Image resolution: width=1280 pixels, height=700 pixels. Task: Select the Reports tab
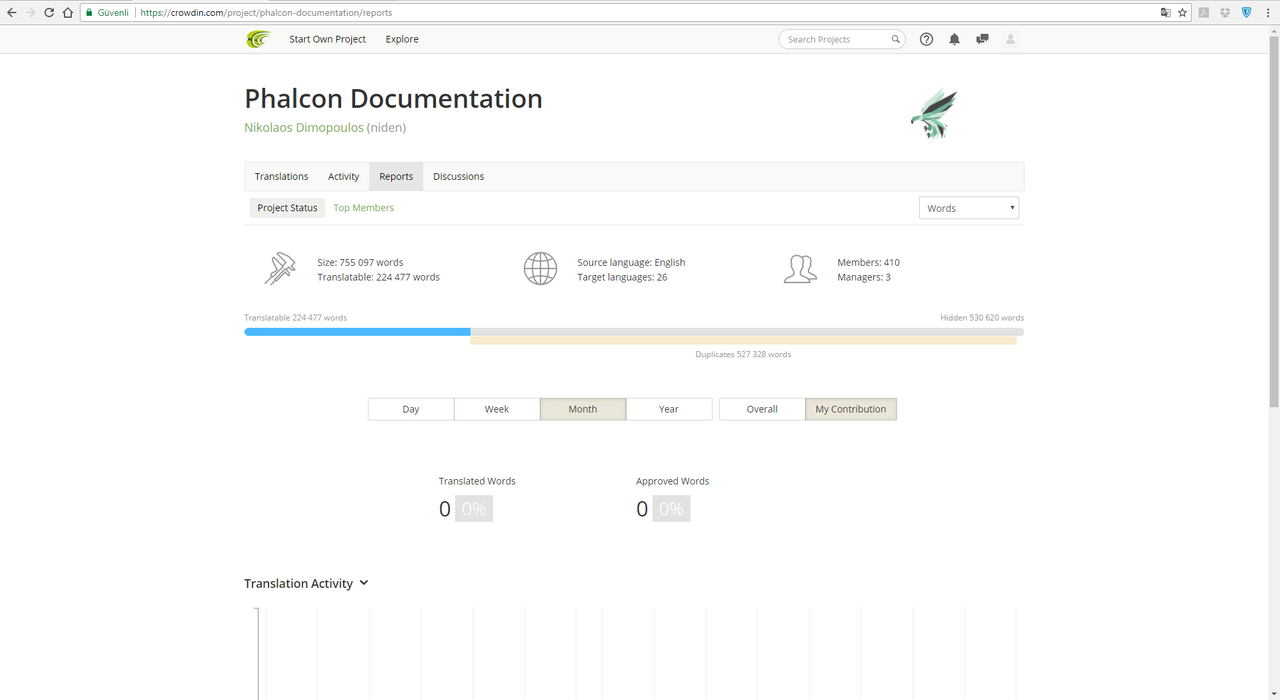396,176
